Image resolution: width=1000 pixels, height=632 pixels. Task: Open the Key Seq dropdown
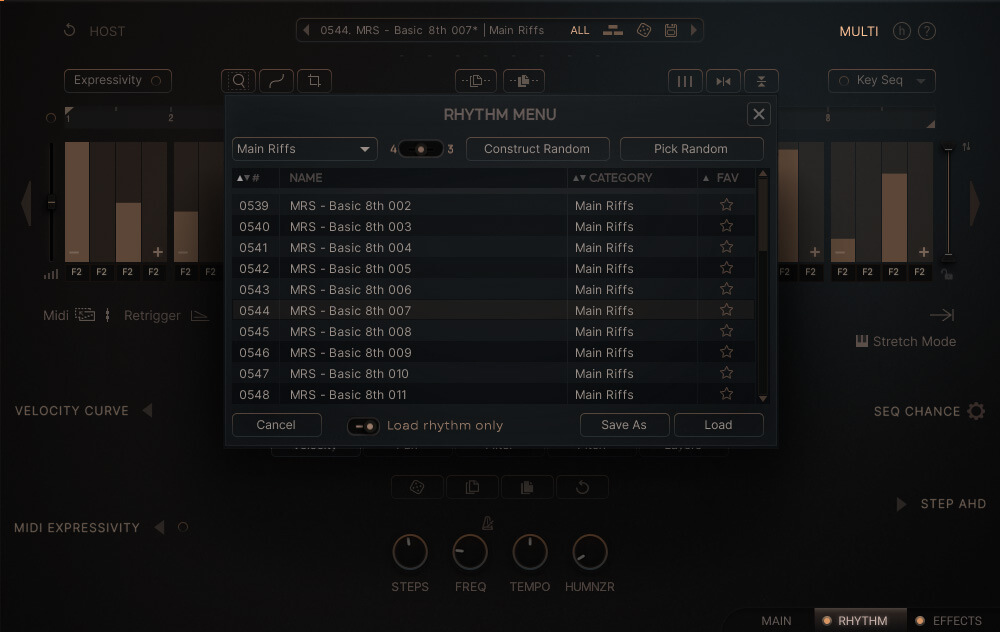point(882,81)
